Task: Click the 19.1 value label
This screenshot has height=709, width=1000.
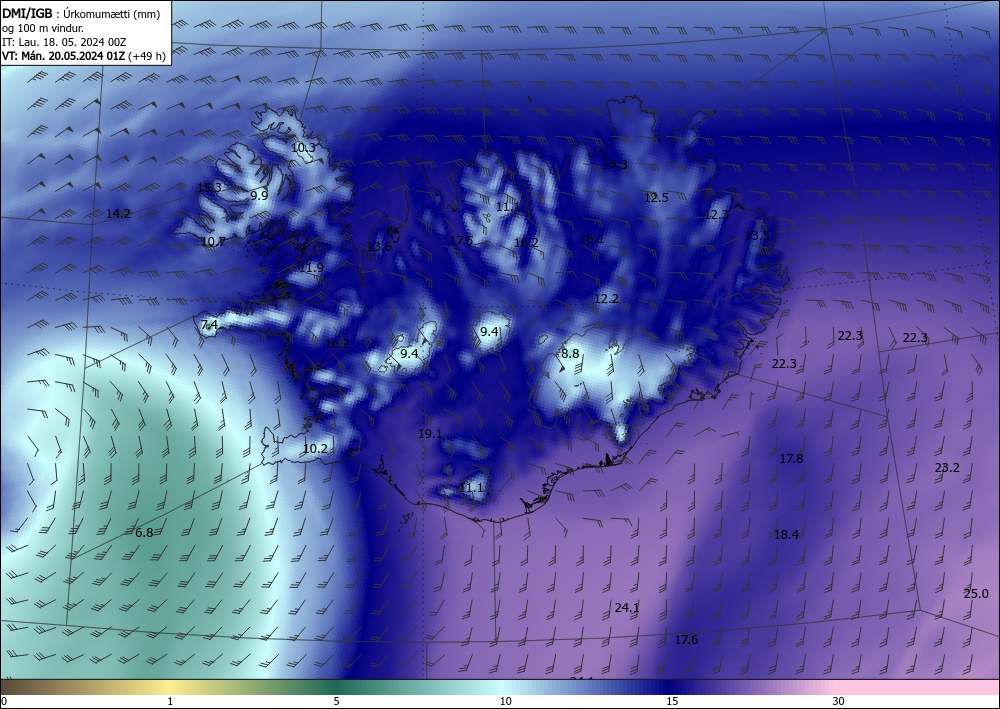Action: (430, 434)
